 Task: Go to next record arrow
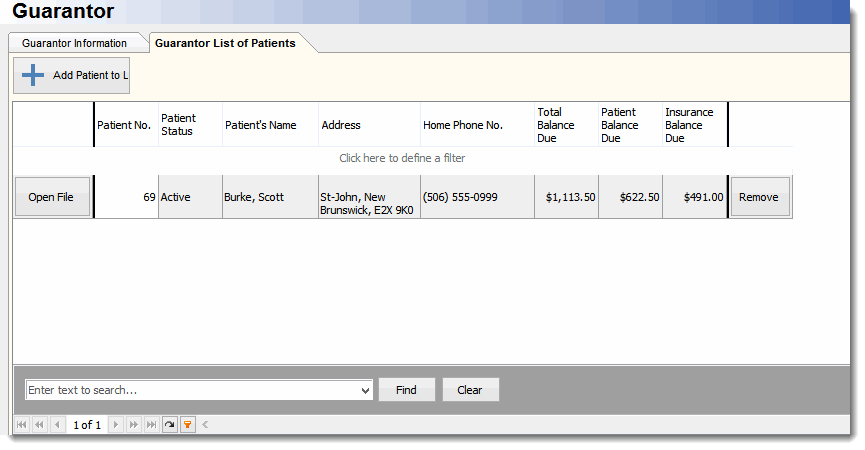(x=115, y=425)
